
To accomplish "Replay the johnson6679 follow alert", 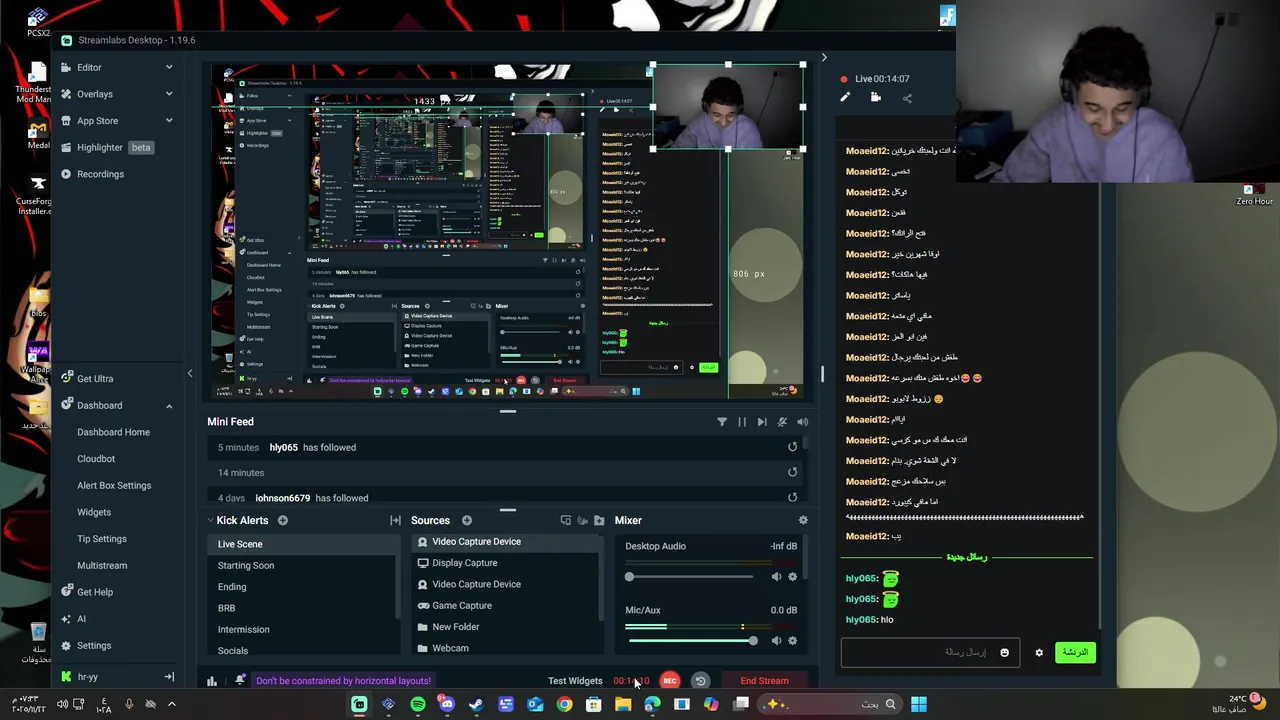I will pos(792,497).
